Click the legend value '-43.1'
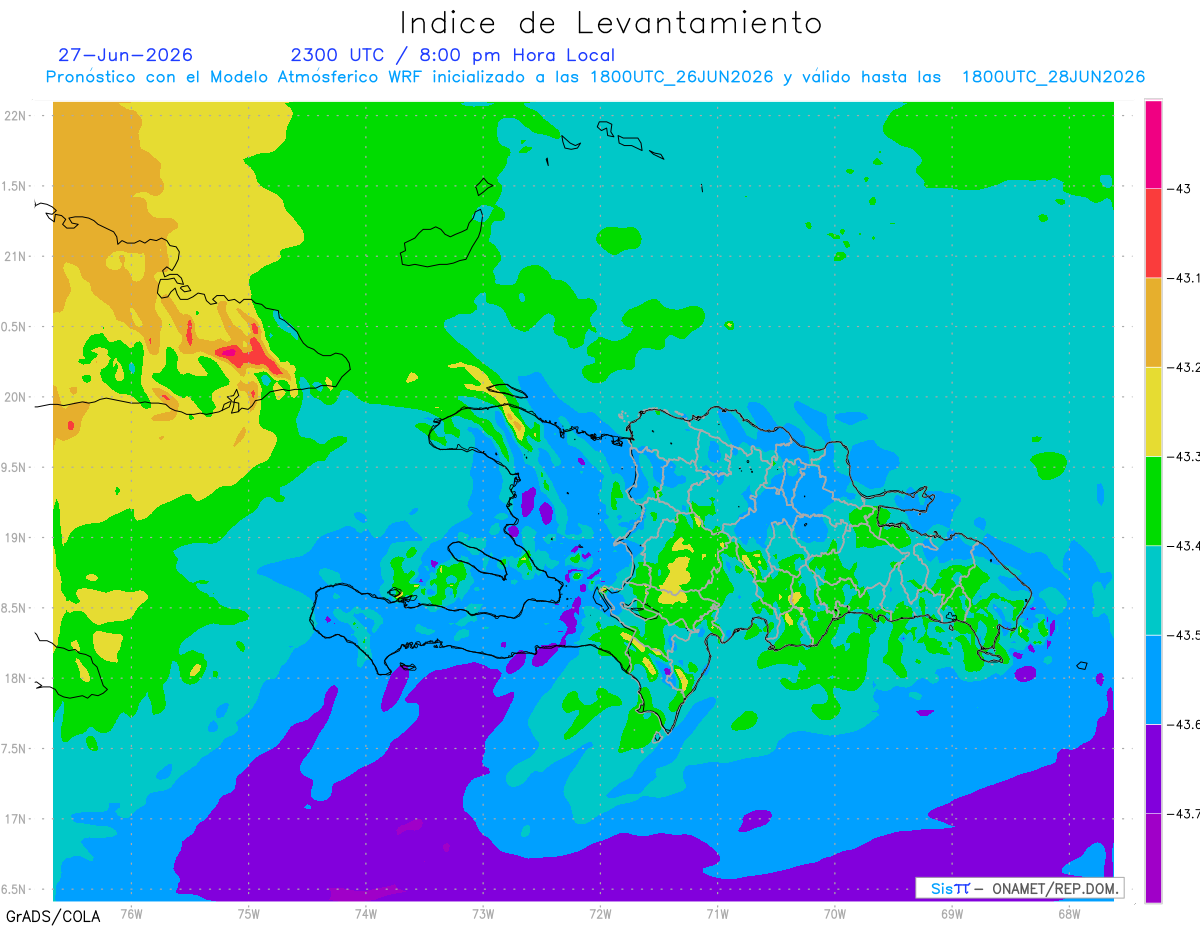The height and width of the screenshot is (927, 1200). [x=1183, y=278]
